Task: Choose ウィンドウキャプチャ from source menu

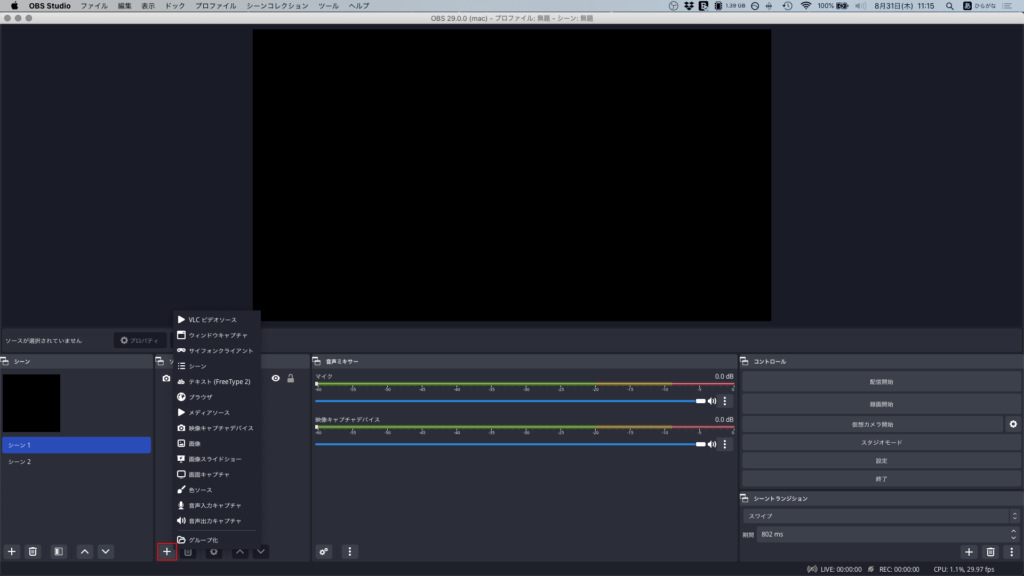Action: pyautogui.click(x=217, y=335)
